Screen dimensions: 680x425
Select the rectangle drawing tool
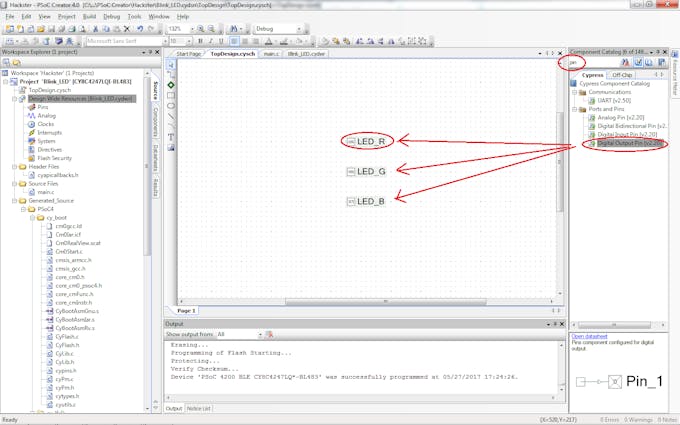tap(171, 94)
